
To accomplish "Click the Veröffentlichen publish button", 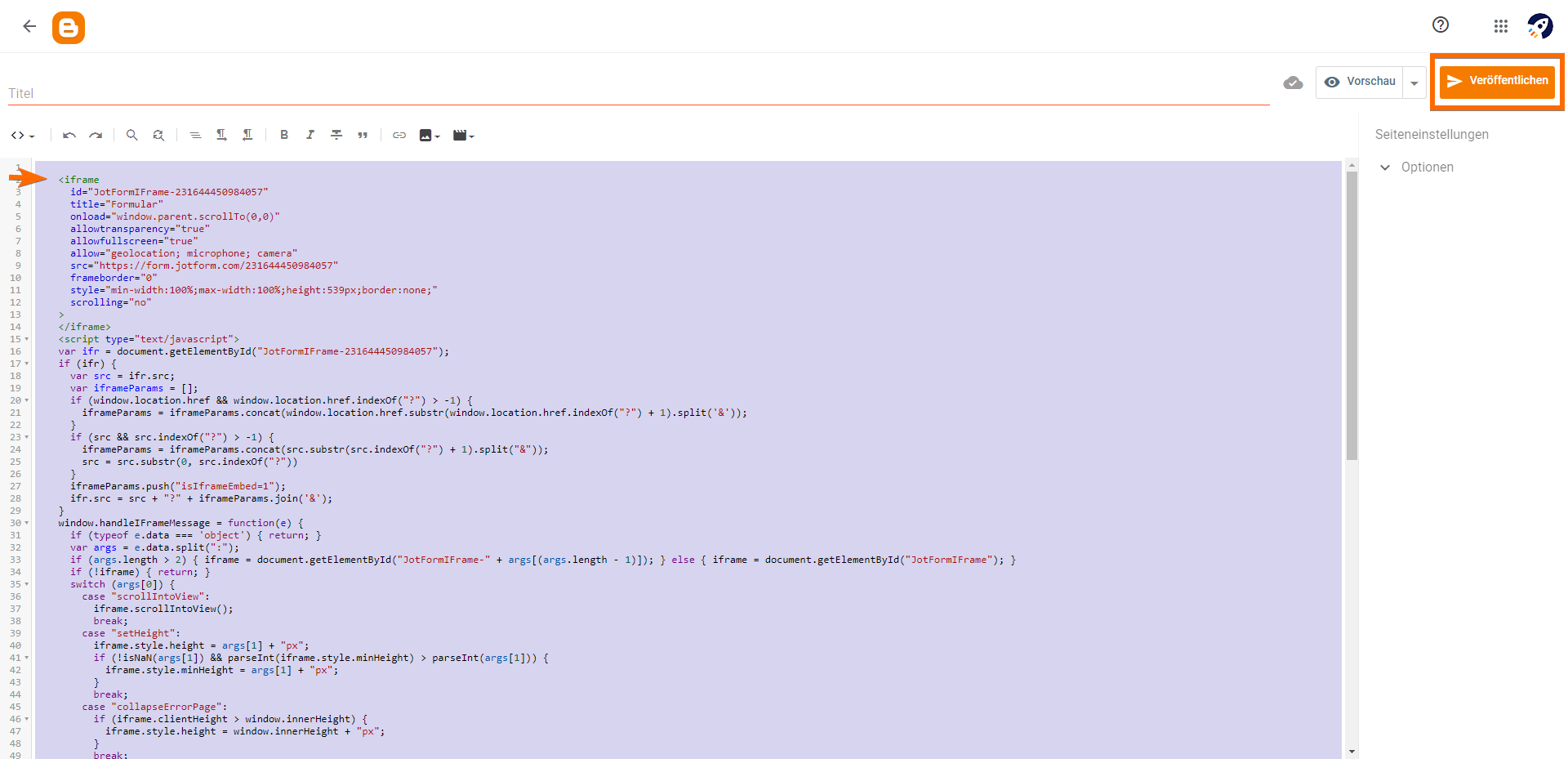I will click(x=1497, y=82).
